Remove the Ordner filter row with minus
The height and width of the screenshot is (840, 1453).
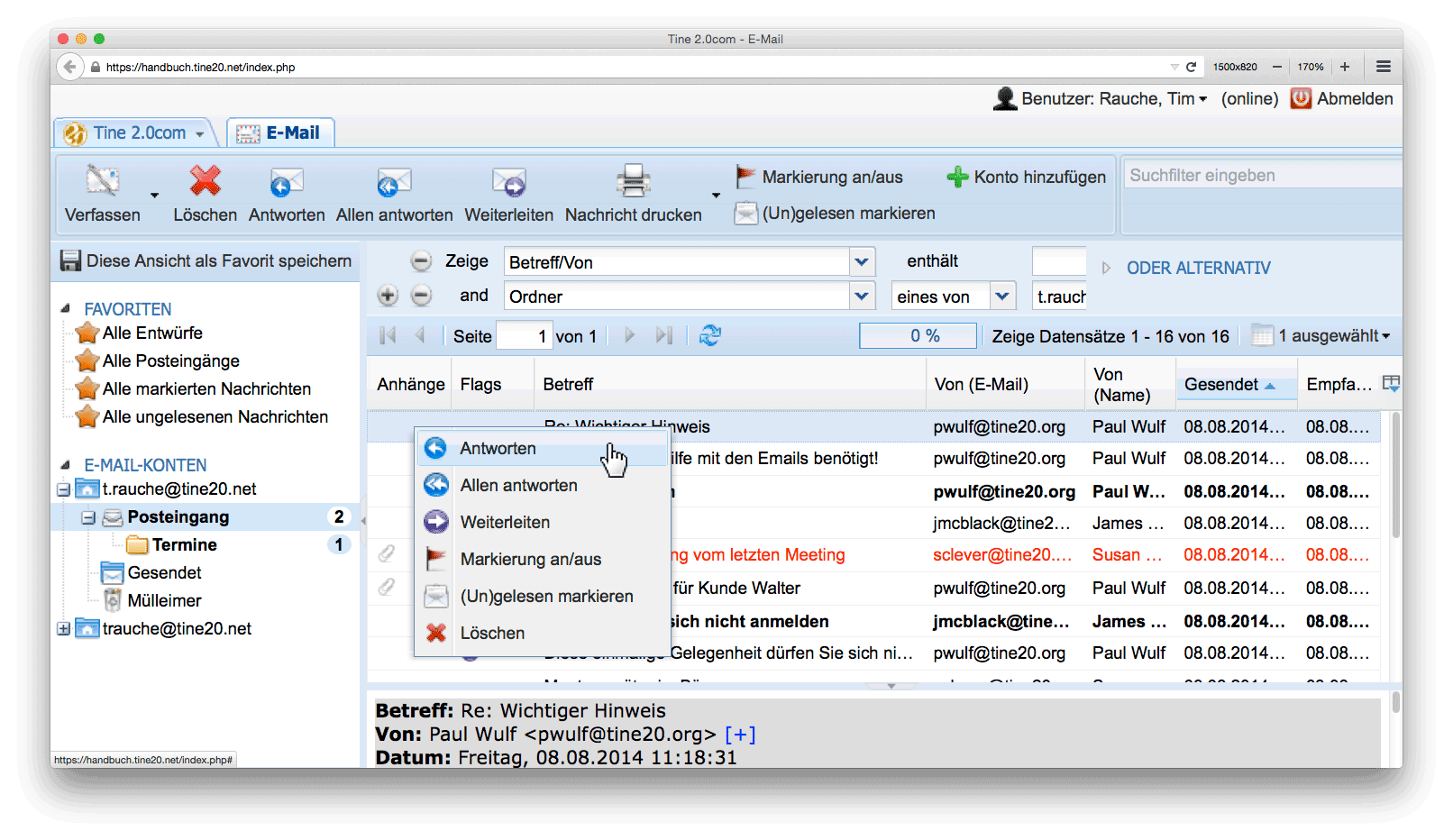(x=421, y=296)
